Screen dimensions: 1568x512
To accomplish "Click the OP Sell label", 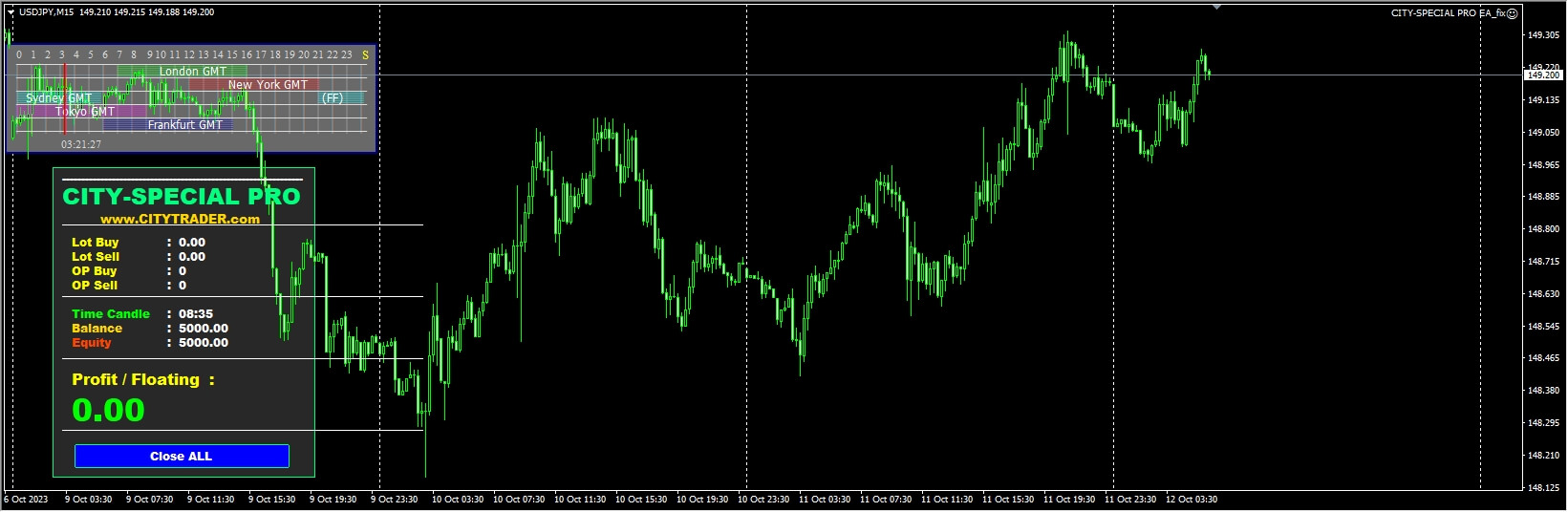I will tap(95, 286).
